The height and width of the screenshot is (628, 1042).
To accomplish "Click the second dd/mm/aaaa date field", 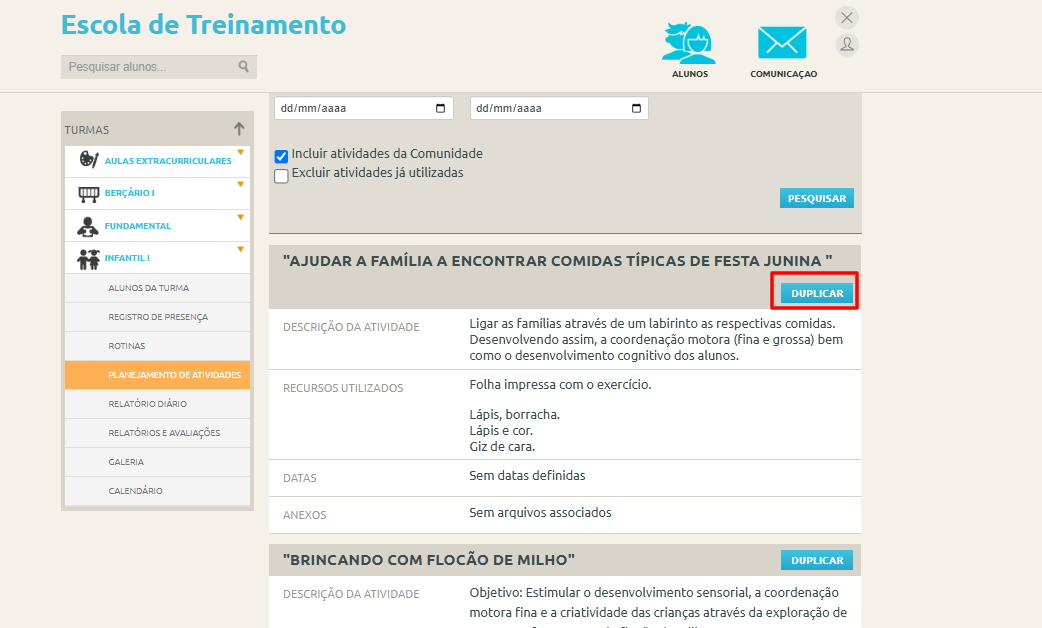I will pyautogui.click(x=559, y=108).
